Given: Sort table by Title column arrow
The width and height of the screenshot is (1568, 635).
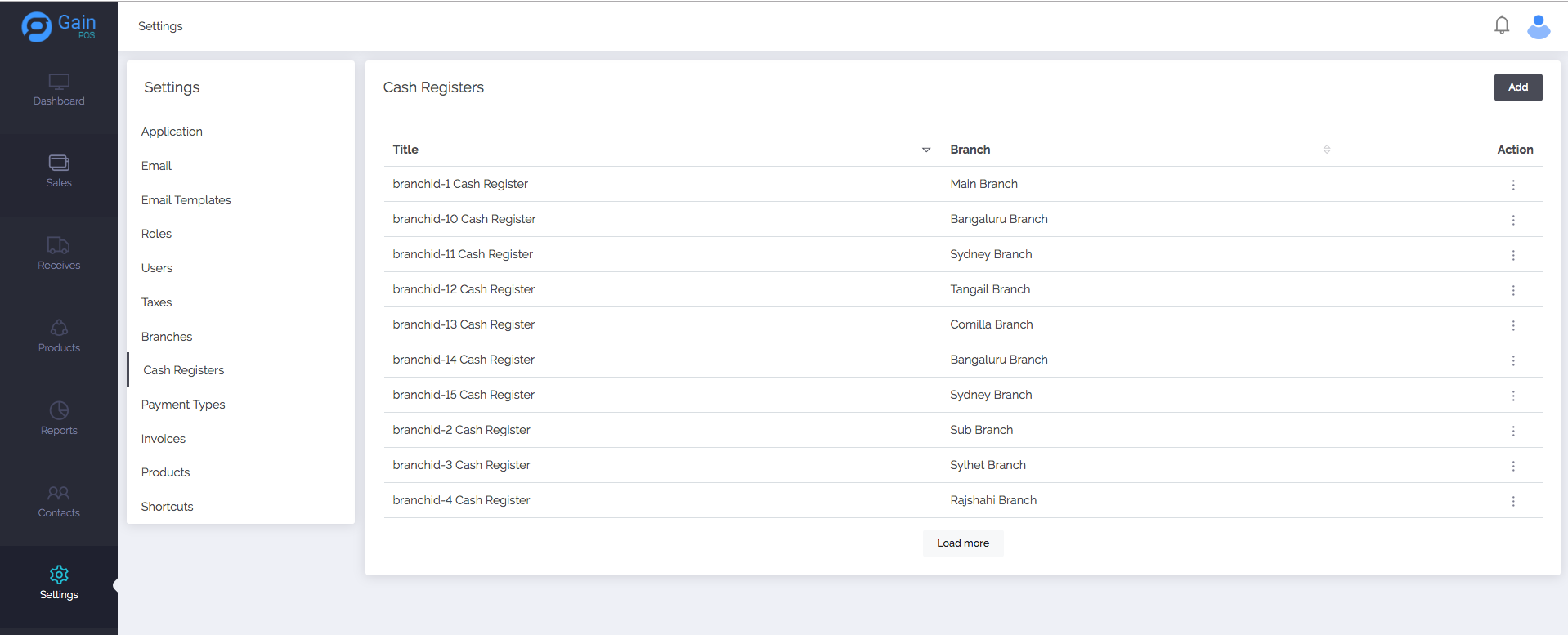Looking at the screenshot, I should (925, 150).
